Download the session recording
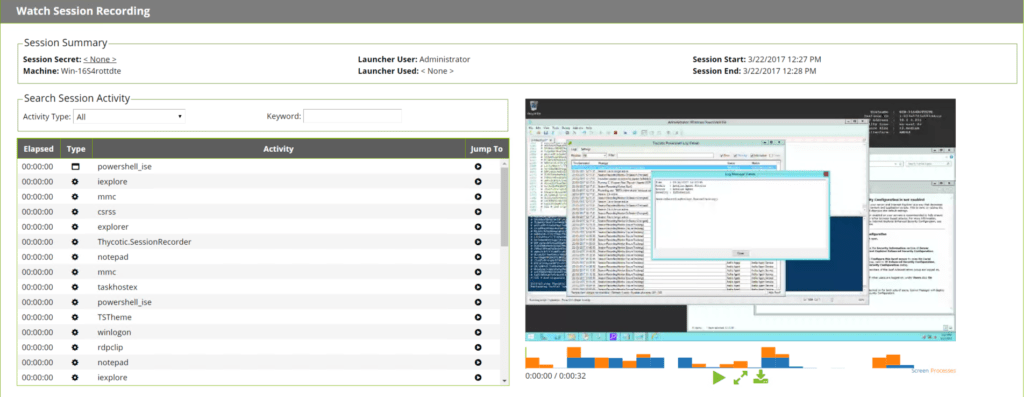Viewport: 1024px width, 397px height. [760, 377]
